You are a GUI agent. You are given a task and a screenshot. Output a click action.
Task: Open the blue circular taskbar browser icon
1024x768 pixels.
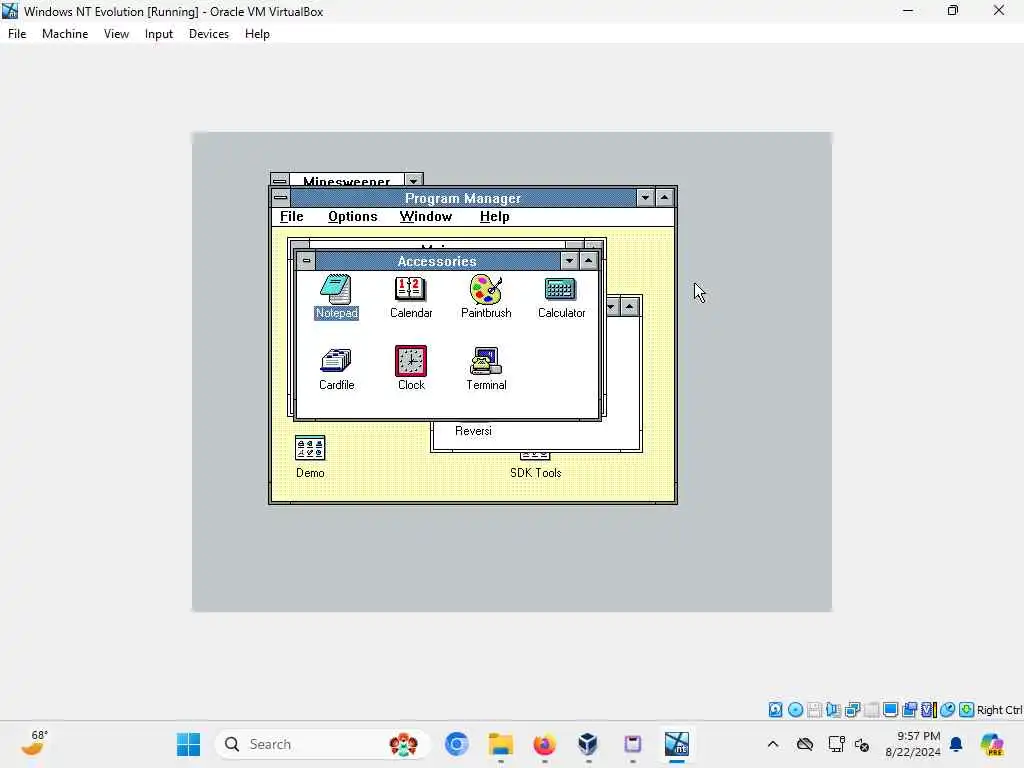(x=456, y=744)
